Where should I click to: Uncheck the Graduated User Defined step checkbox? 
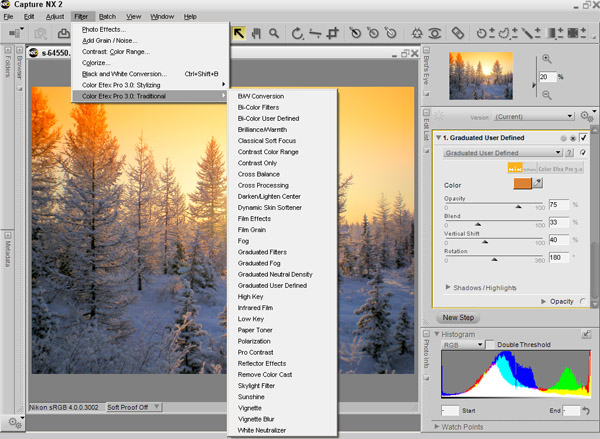[x=584, y=138]
